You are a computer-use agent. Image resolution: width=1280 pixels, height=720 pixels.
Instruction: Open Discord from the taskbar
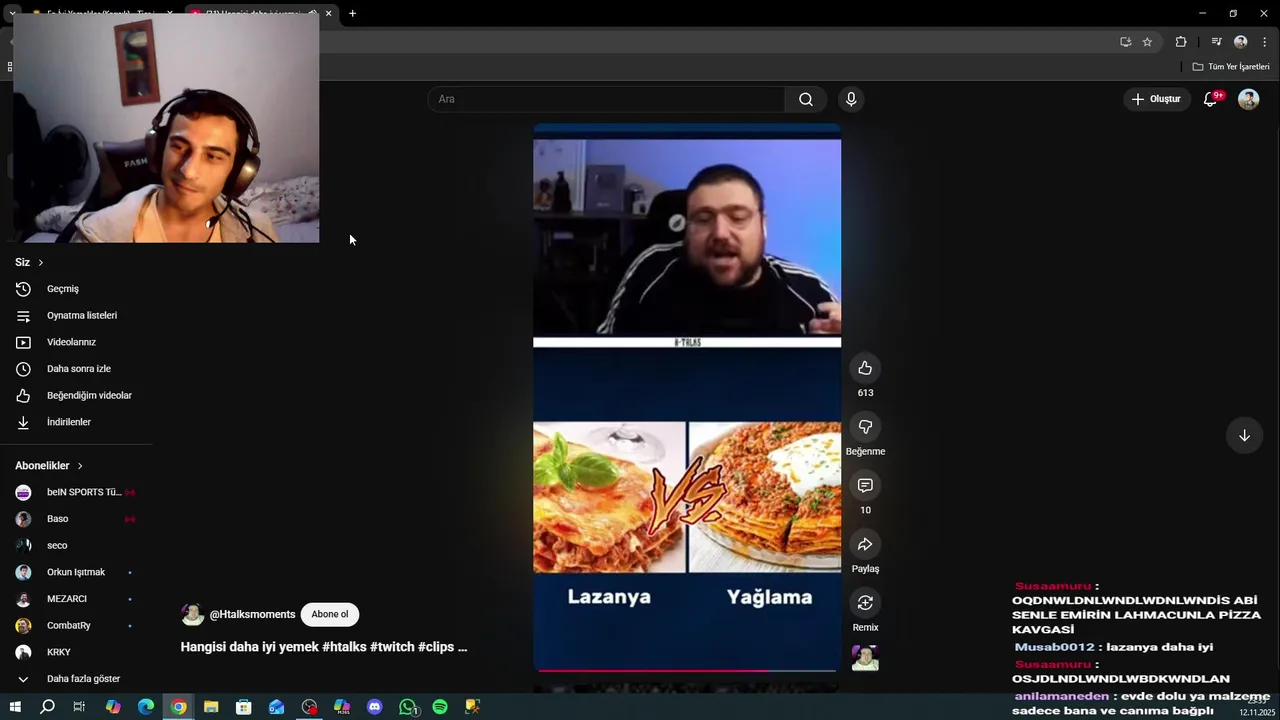[374, 707]
